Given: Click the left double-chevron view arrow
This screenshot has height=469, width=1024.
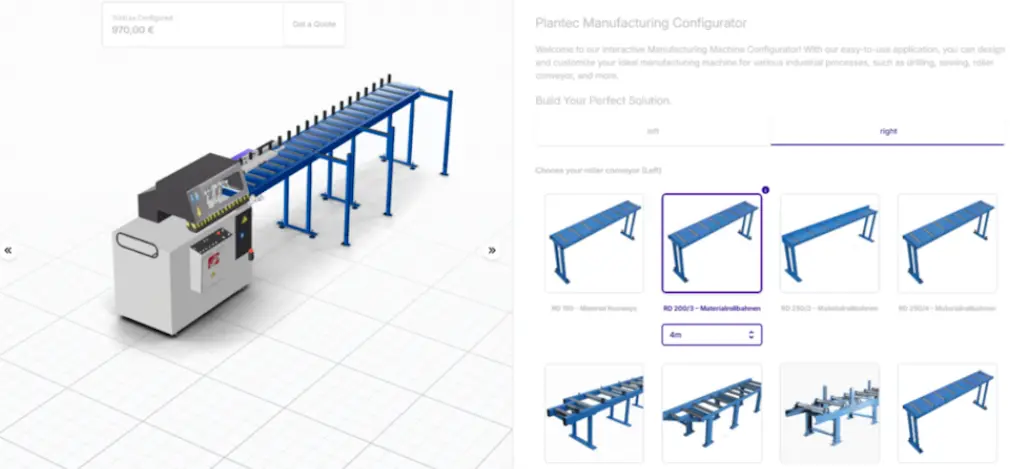Looking at the screenshot, I should click(8, 250).
